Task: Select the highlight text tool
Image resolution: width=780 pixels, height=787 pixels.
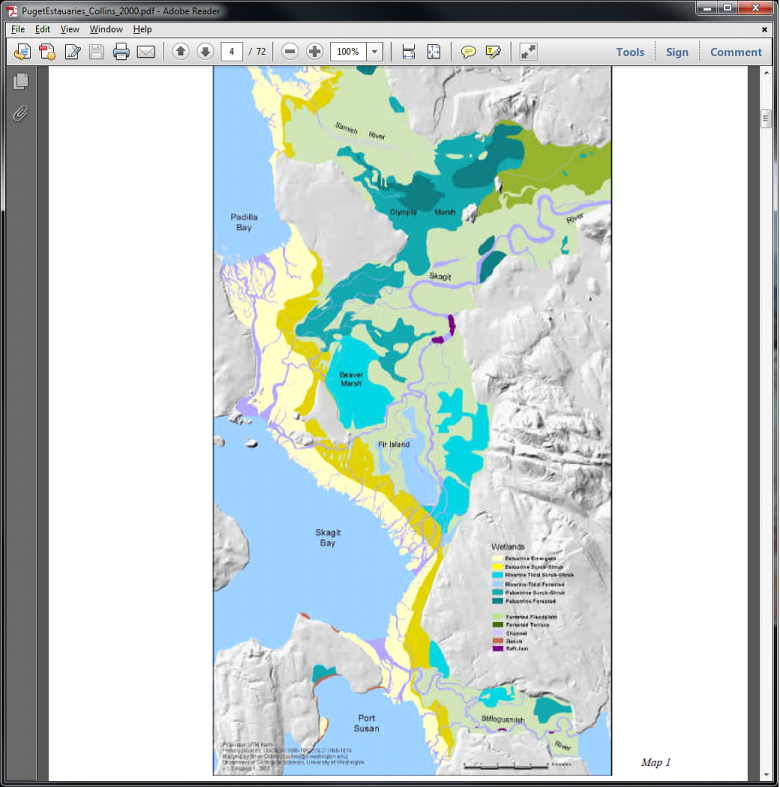Action: pos(493,52)
